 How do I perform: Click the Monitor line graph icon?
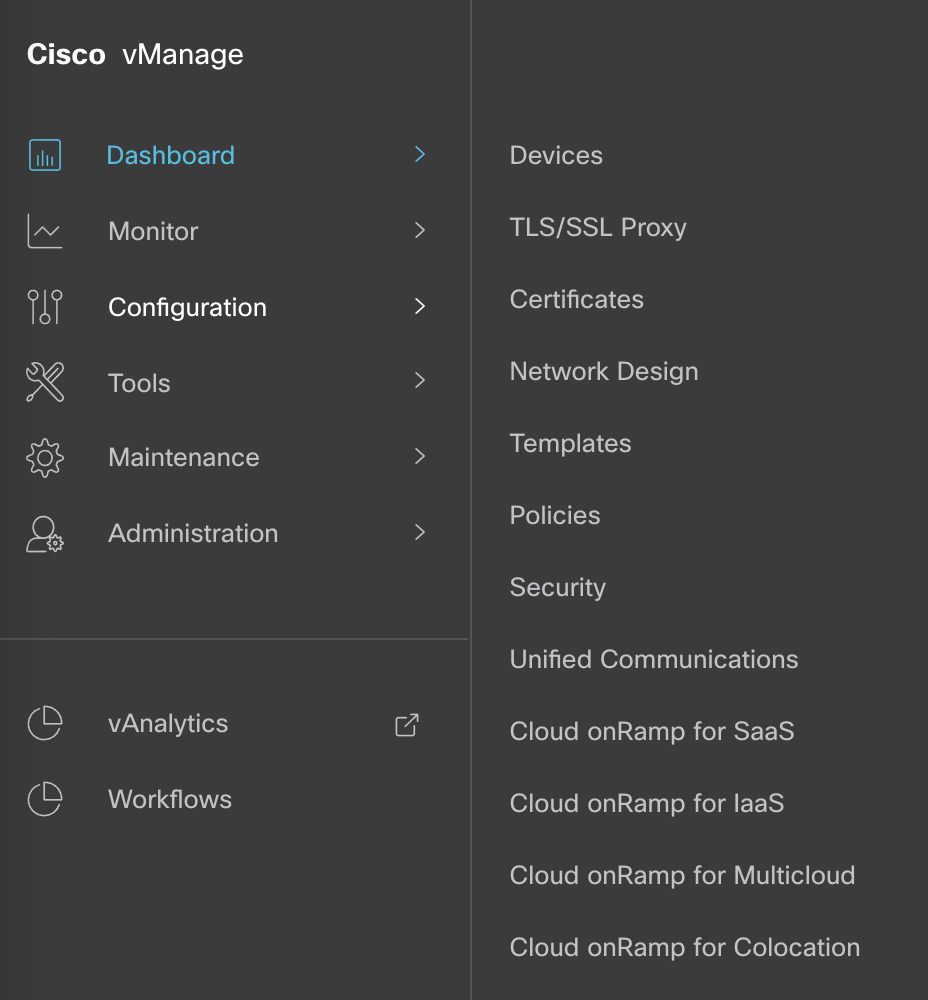[45, 231]
